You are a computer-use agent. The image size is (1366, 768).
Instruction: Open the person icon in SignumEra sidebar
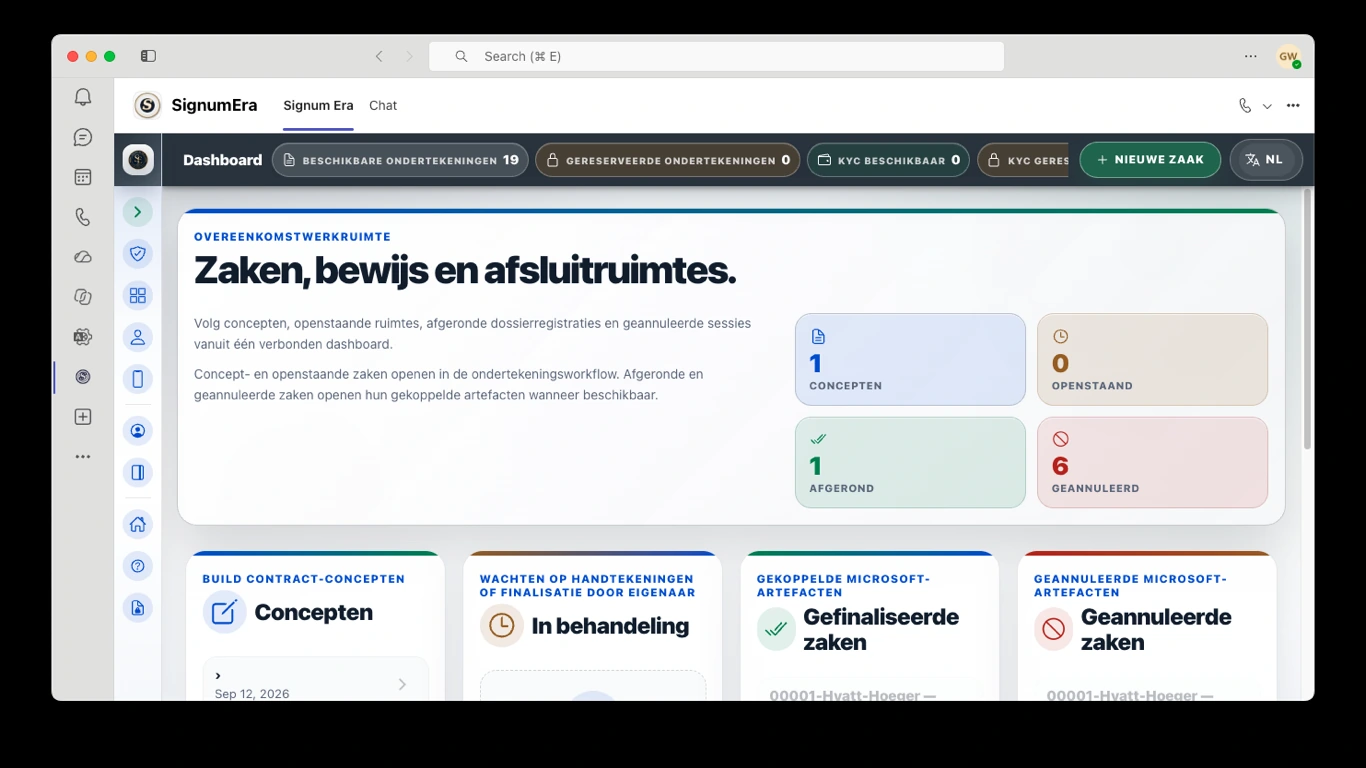point(138,337)
